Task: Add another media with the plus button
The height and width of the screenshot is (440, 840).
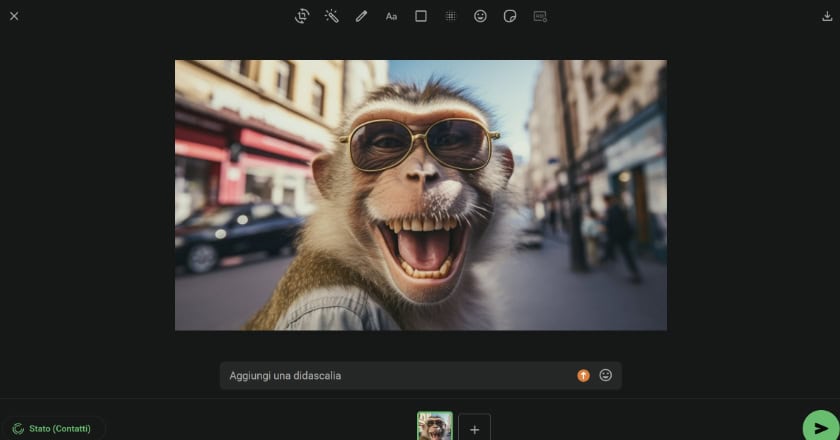Action: point(475,428)
